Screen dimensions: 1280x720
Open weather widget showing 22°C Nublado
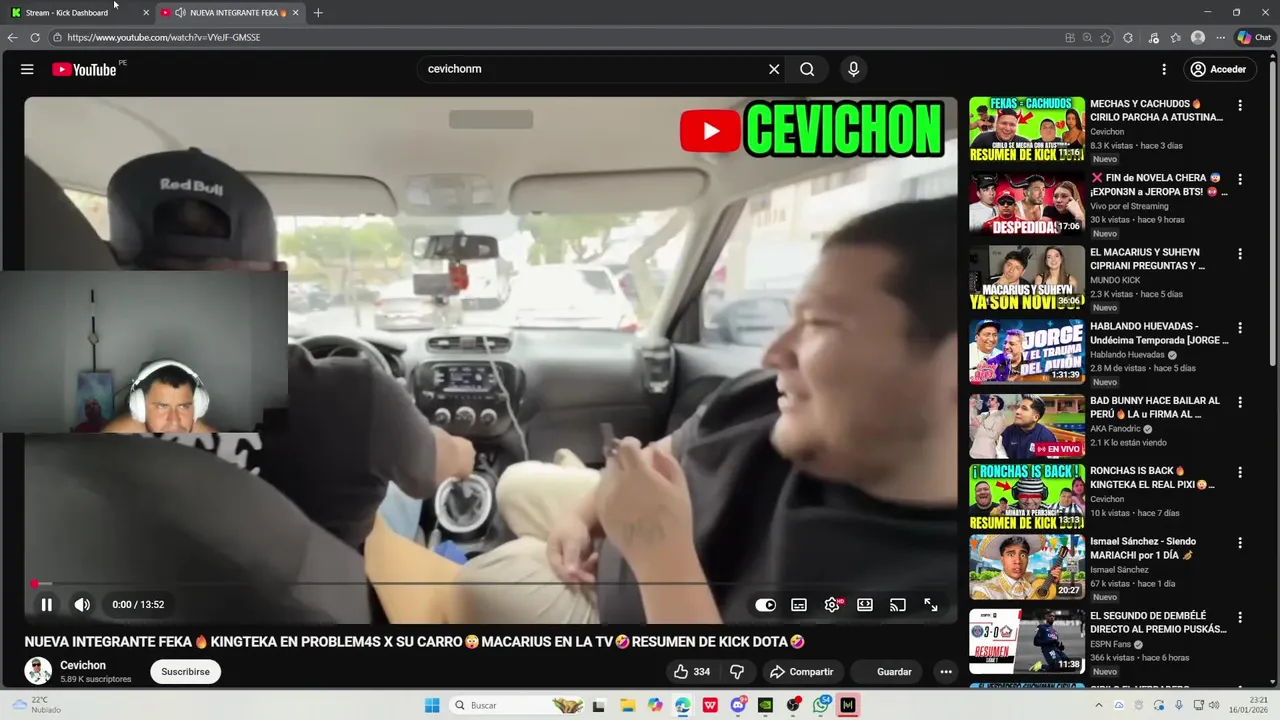click(35, 705)
